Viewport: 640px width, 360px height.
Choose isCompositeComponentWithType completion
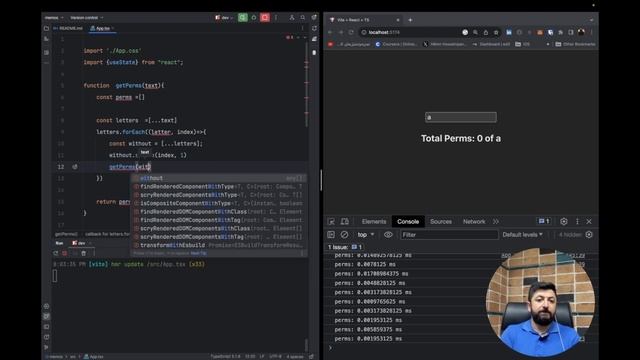(x=218, y=203)
